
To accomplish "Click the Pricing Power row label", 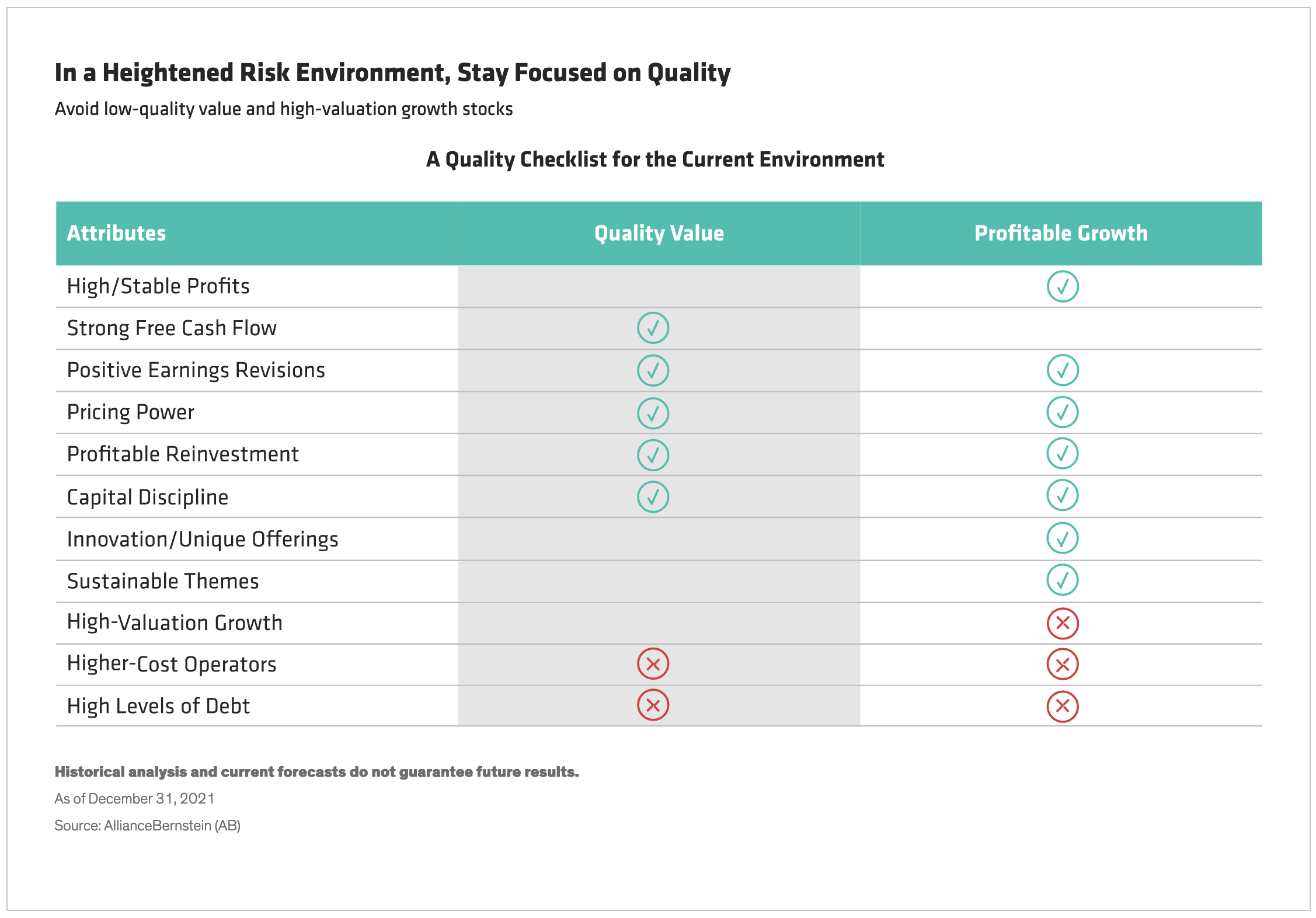I will pyautogui.click(x=131, y=412).
